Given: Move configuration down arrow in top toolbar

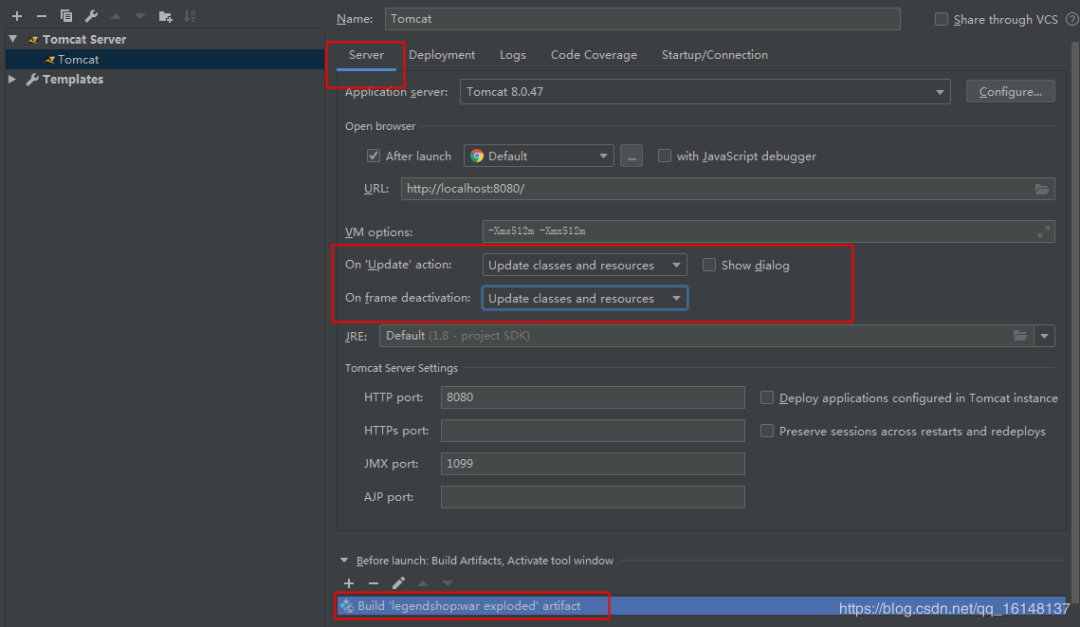Looking at the screenshot, I should coord(141,16).
